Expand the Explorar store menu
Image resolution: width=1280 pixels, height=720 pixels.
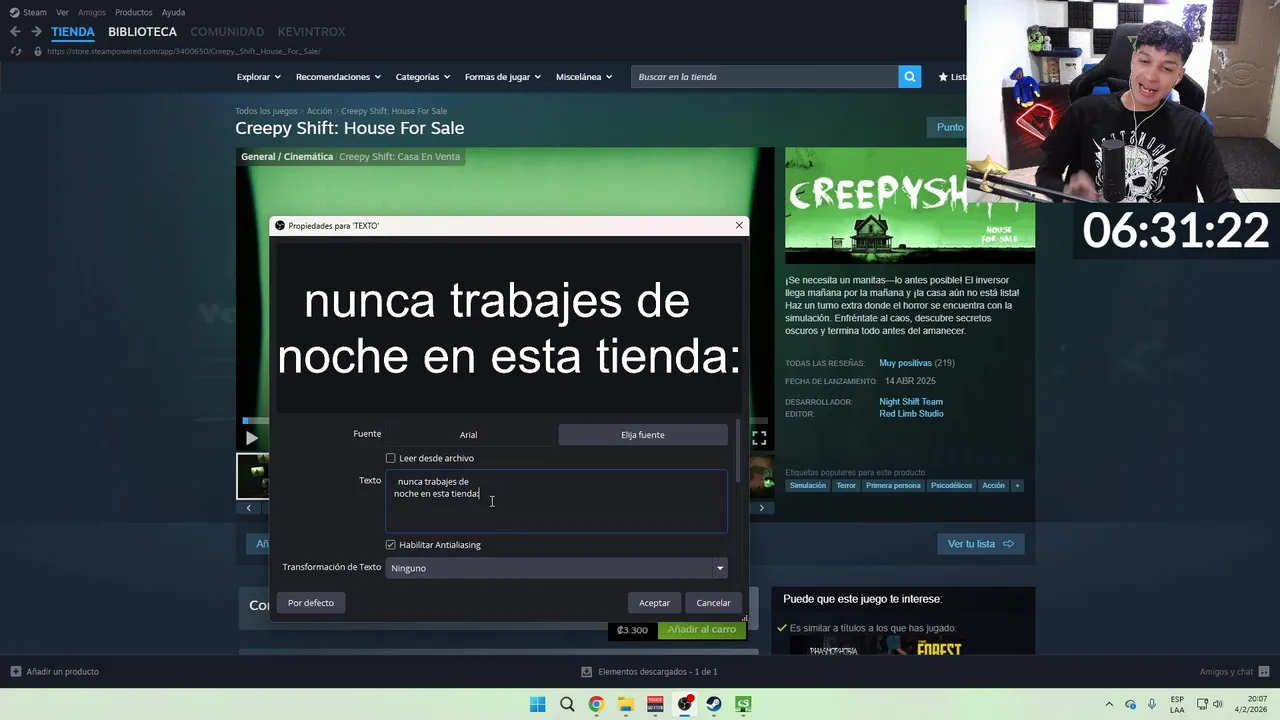coord(258,77)
